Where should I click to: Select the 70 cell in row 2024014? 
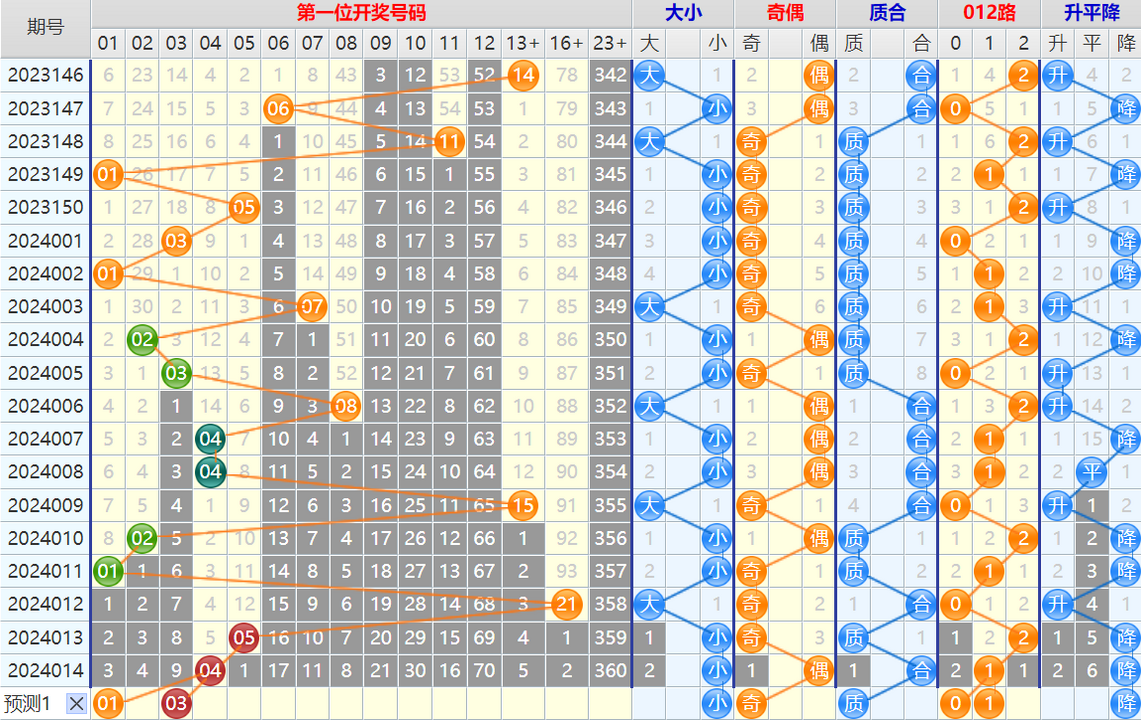click(x=484, y=670)
